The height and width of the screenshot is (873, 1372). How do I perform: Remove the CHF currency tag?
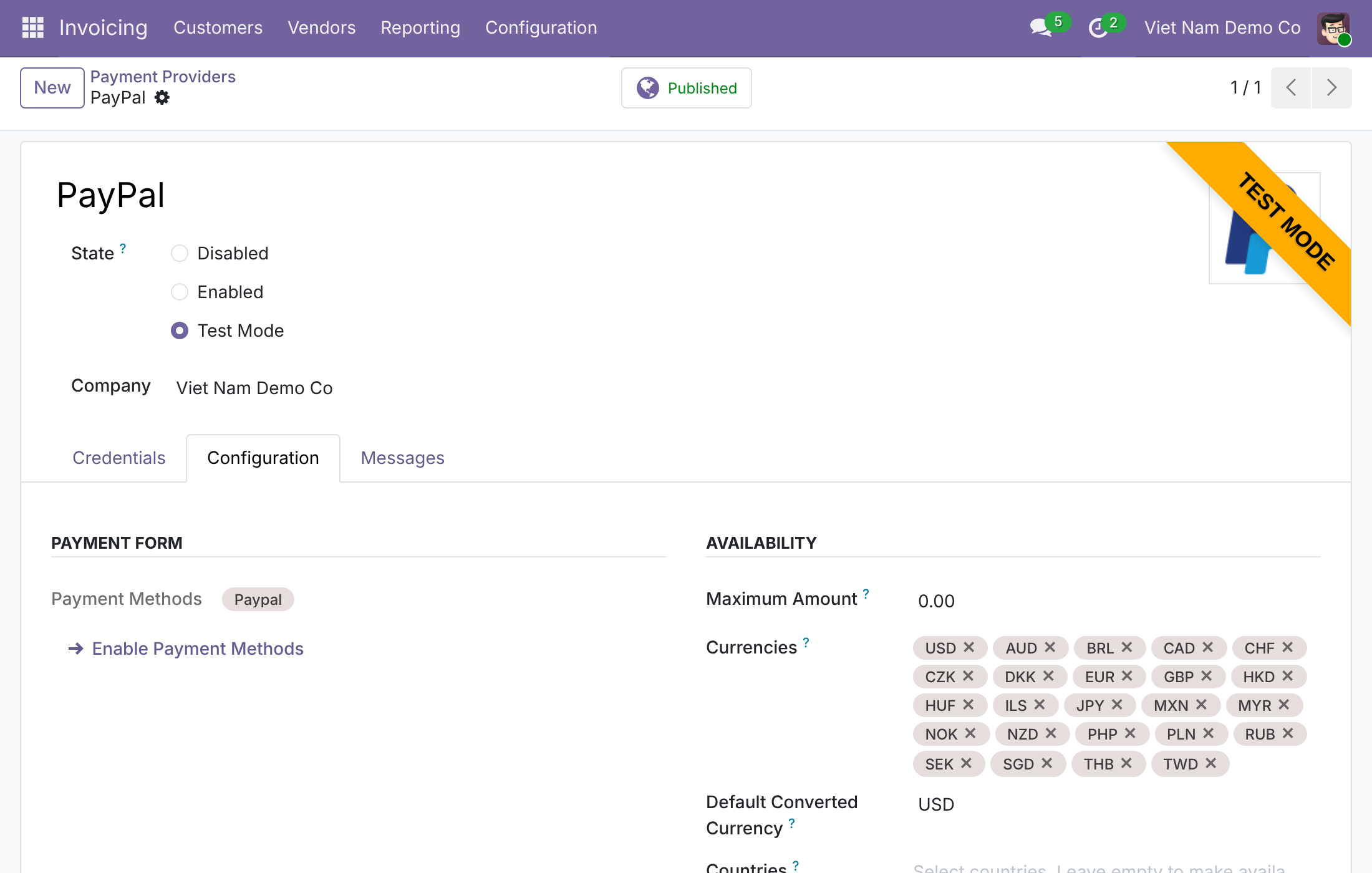point(1288,647)
